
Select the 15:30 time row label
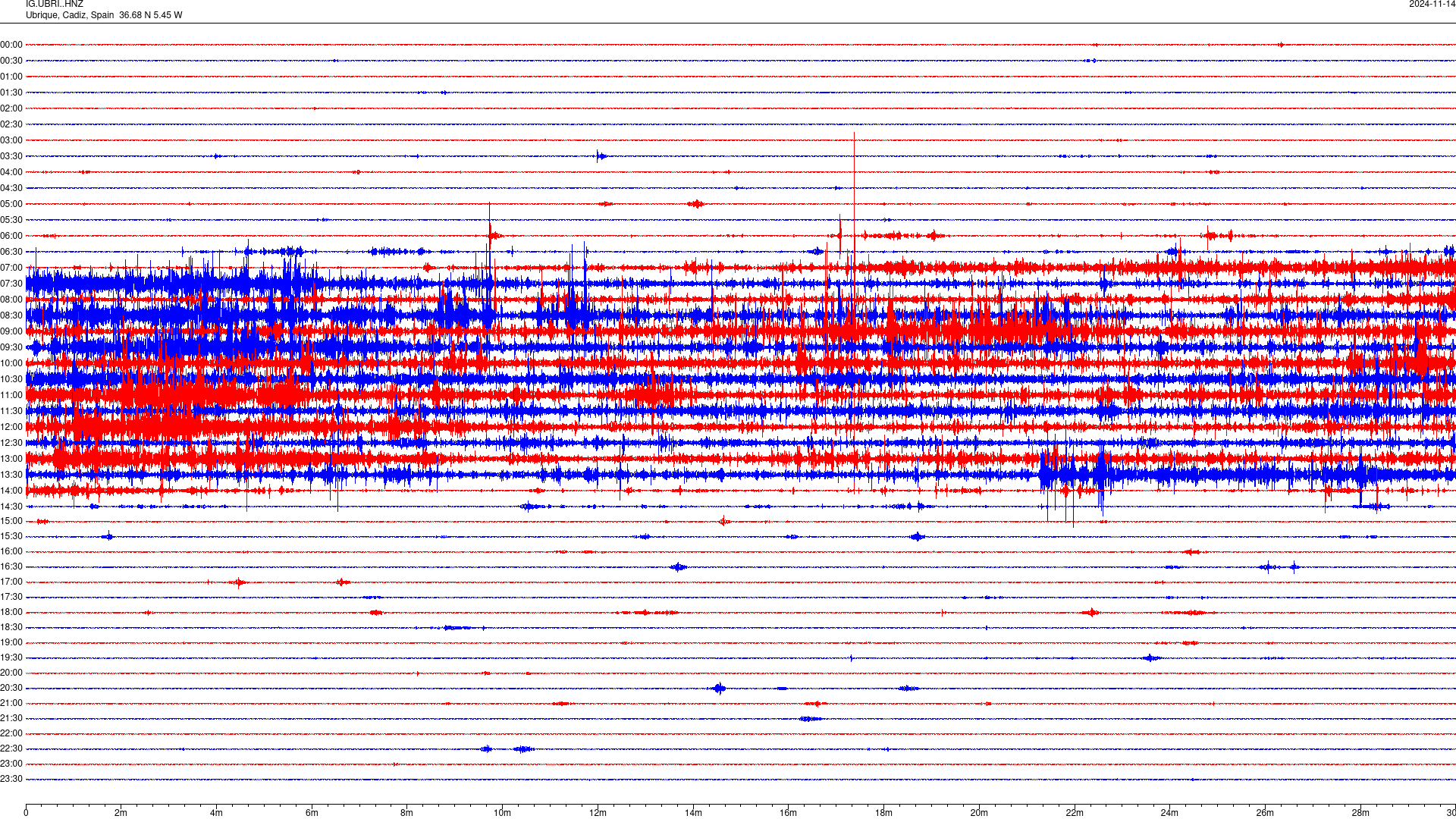[x=11, y=536]
